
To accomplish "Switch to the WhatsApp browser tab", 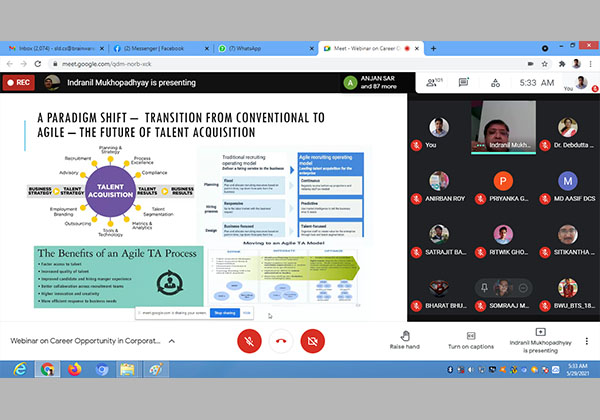I will (260, 48).
